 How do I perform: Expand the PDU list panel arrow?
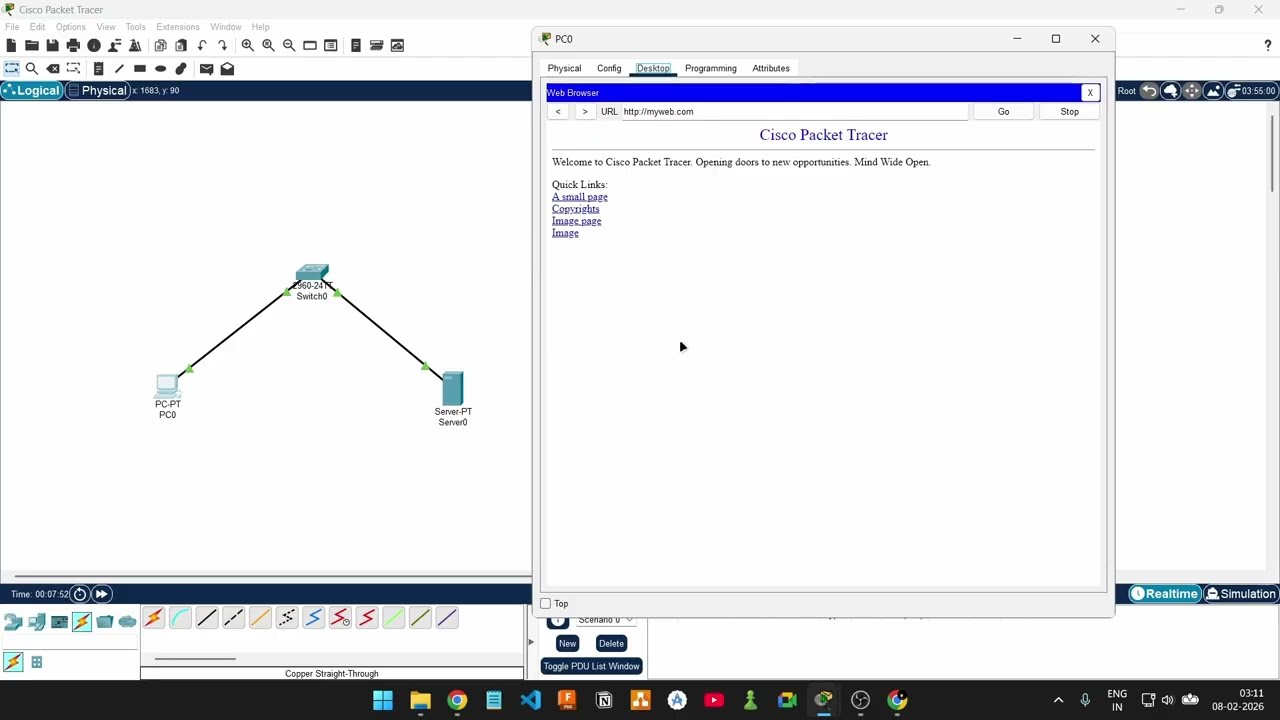pyautogui.click(x=531, y=642)
